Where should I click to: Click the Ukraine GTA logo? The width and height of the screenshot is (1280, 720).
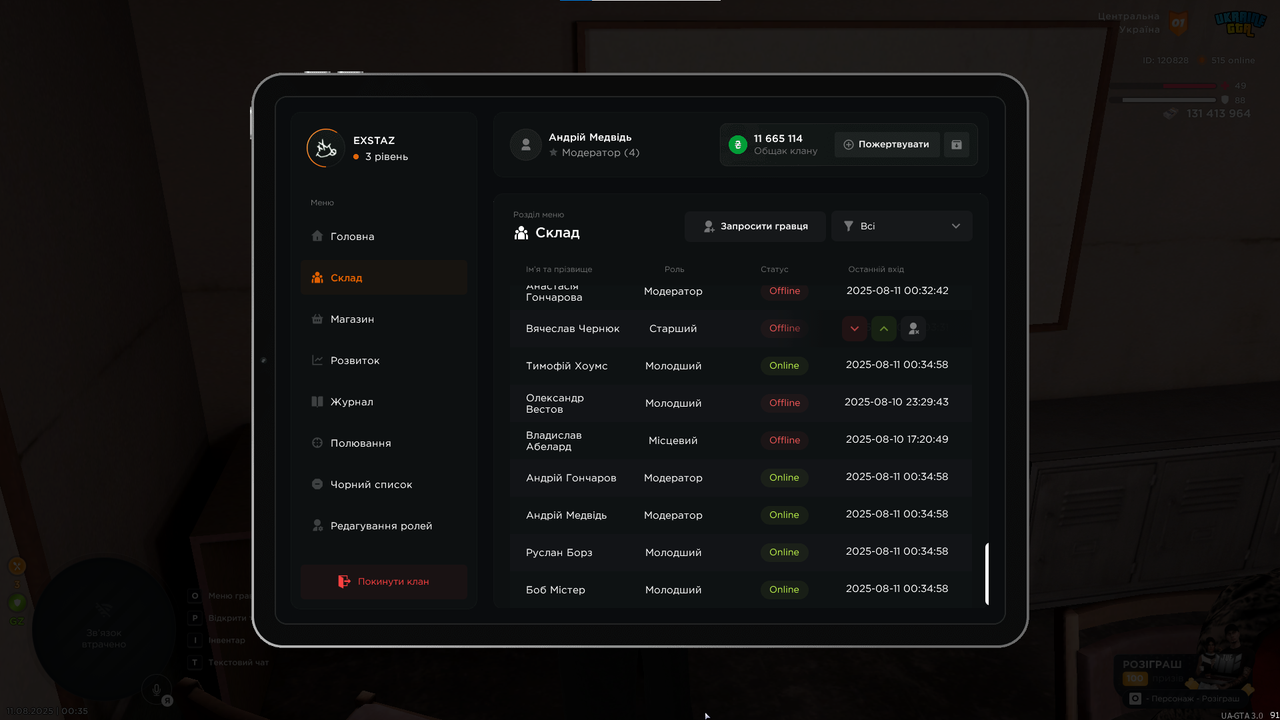pyautogui.click(x=1240, y=22)
